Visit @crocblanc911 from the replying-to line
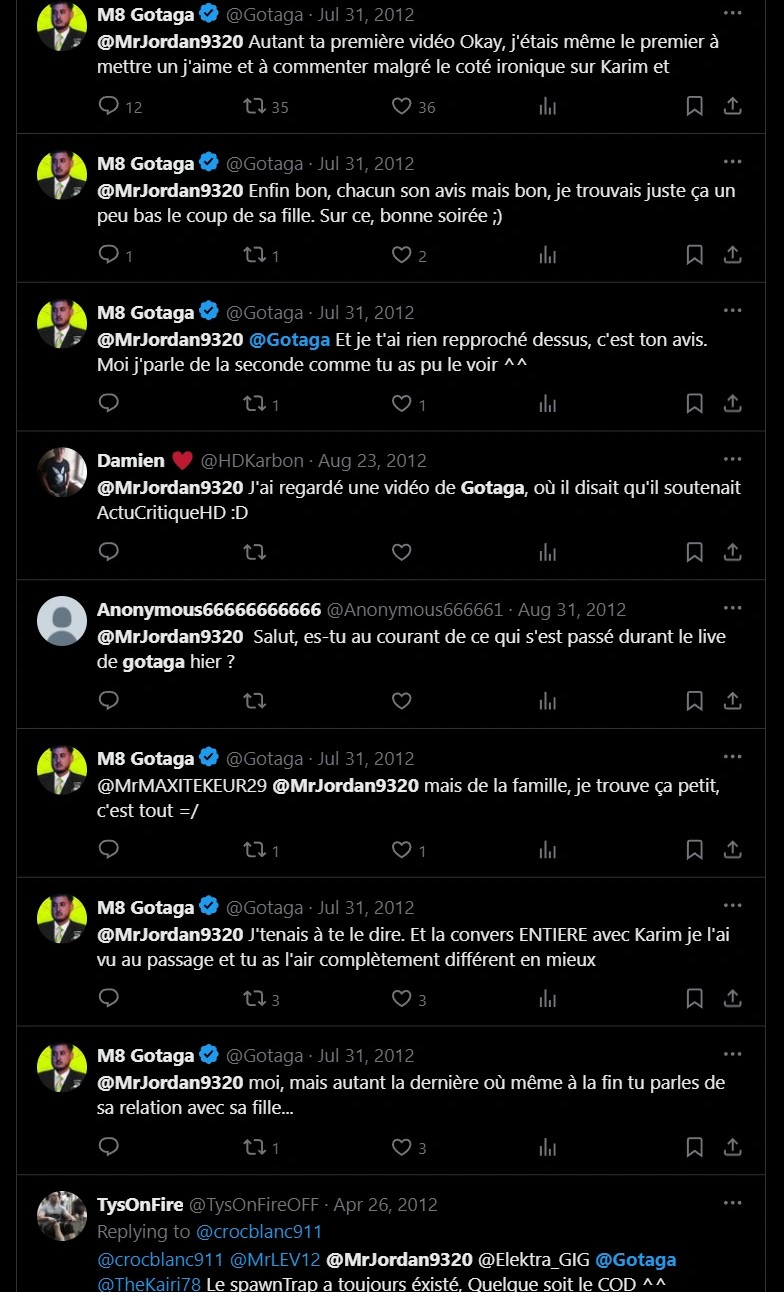Image resolution: width=784 pixels, height=1292 pixels. point(259,1231)
